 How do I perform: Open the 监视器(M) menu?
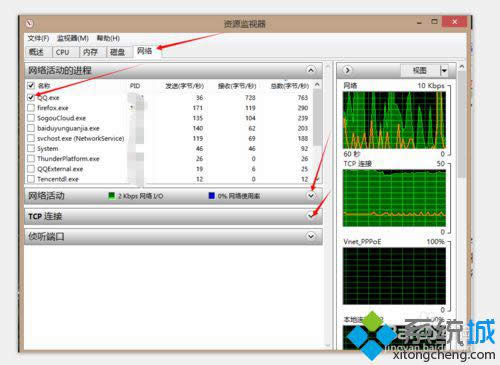73,38
